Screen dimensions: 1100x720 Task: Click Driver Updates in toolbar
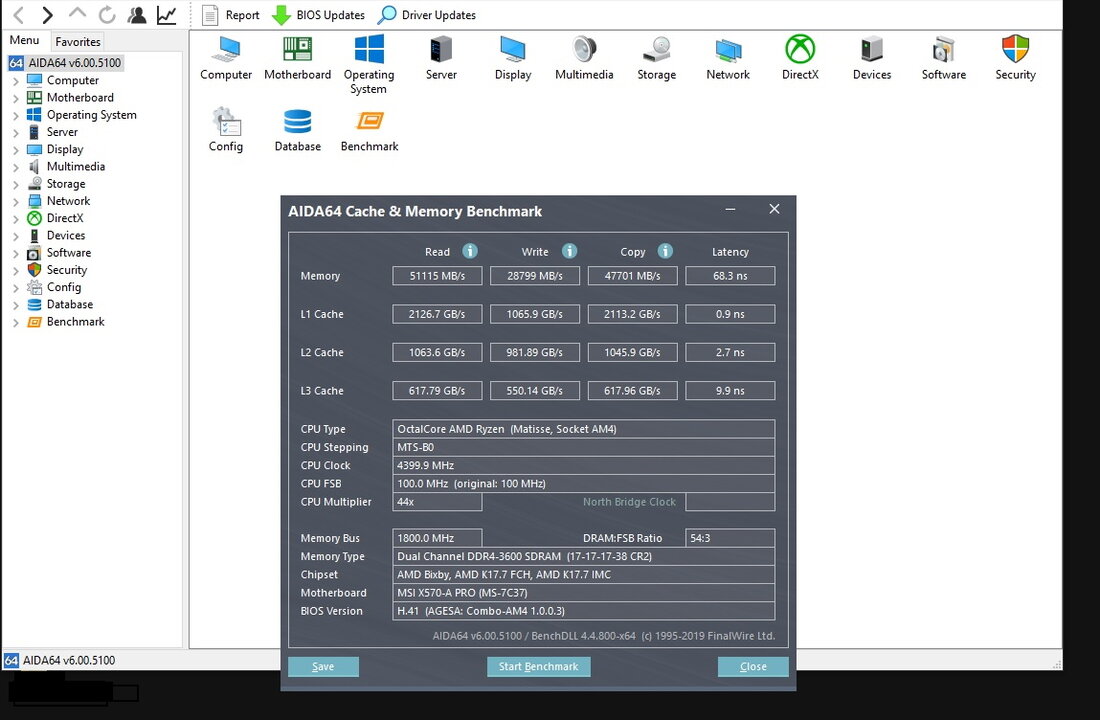427,15
